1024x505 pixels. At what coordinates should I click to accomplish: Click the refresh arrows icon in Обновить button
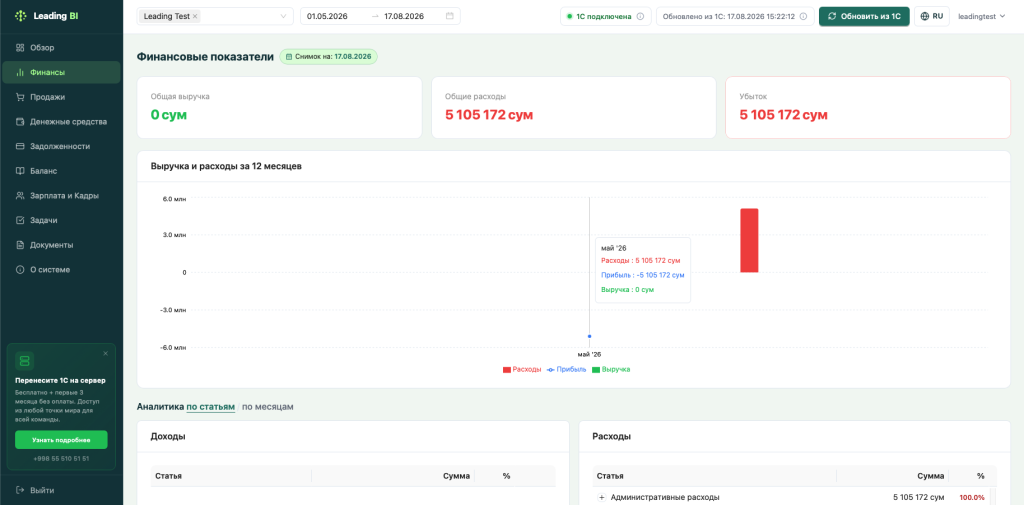[832, 16]
